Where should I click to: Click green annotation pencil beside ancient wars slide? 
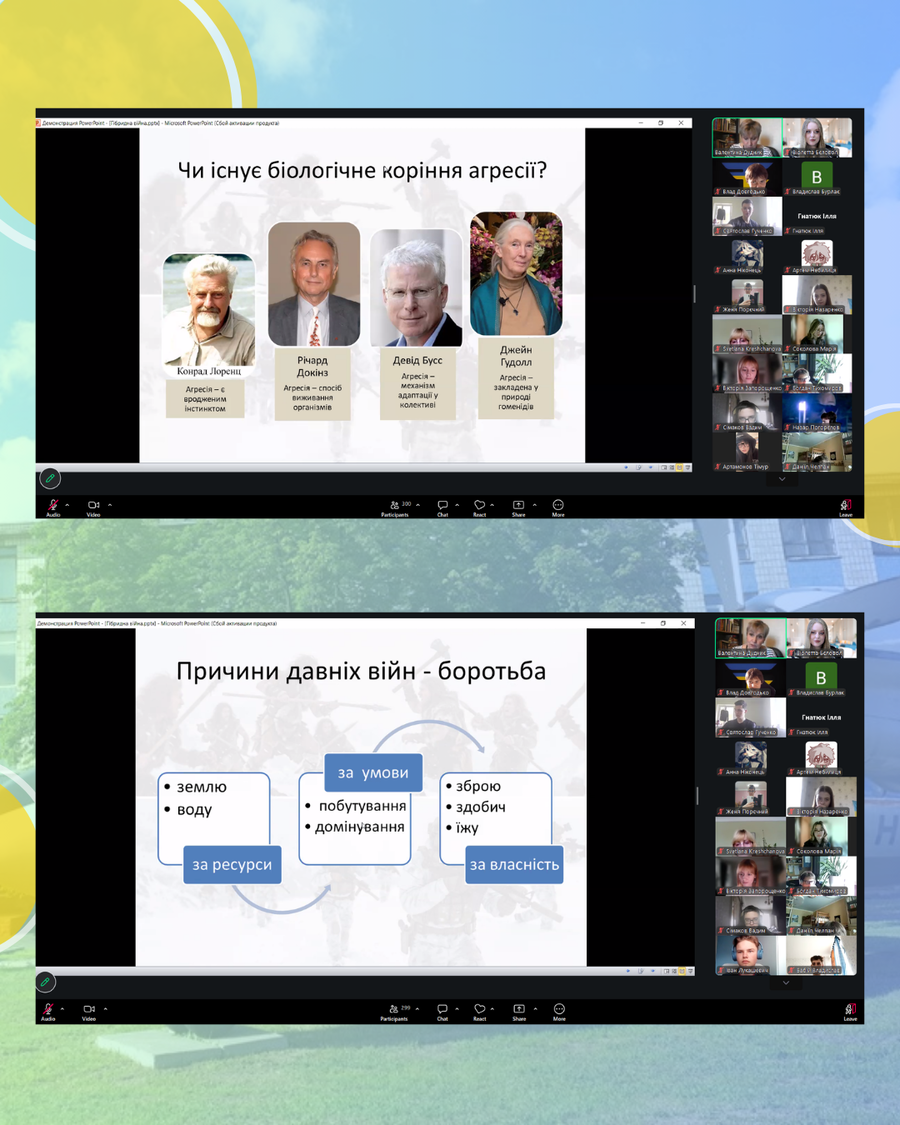(x=47, y=983)
